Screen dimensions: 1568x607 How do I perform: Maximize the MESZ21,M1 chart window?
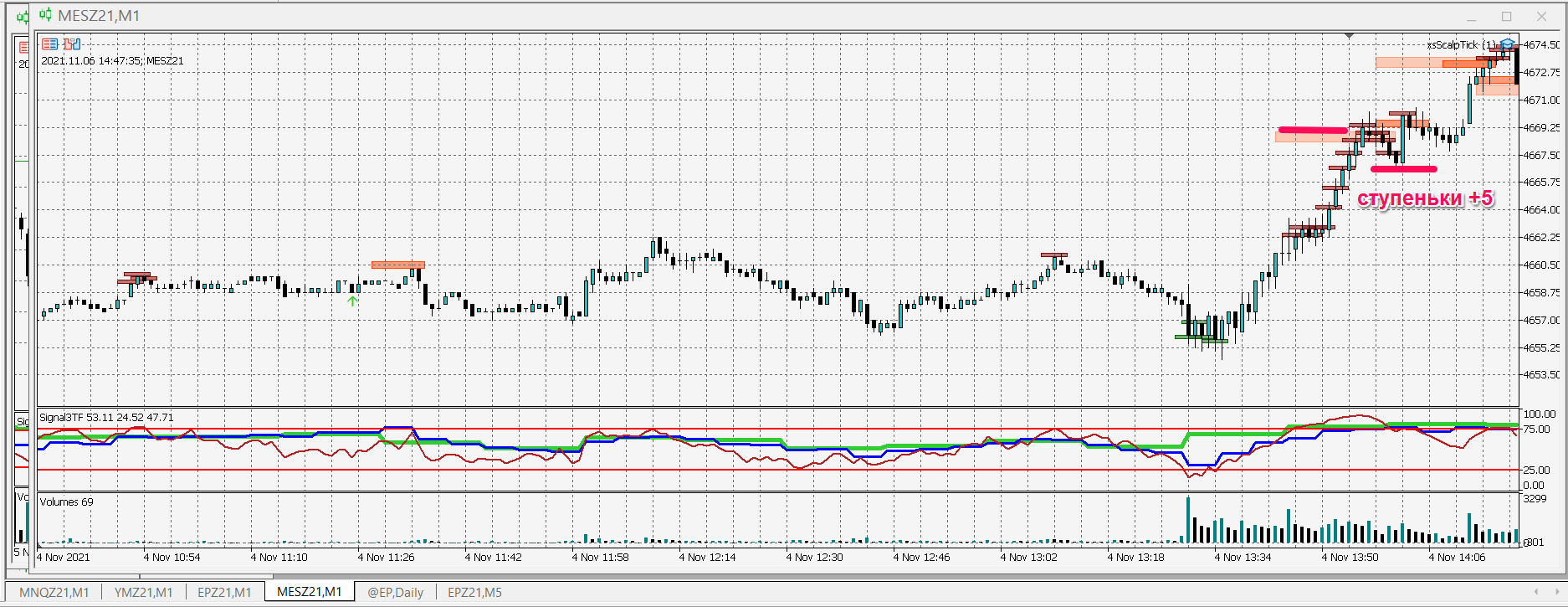1506,17
